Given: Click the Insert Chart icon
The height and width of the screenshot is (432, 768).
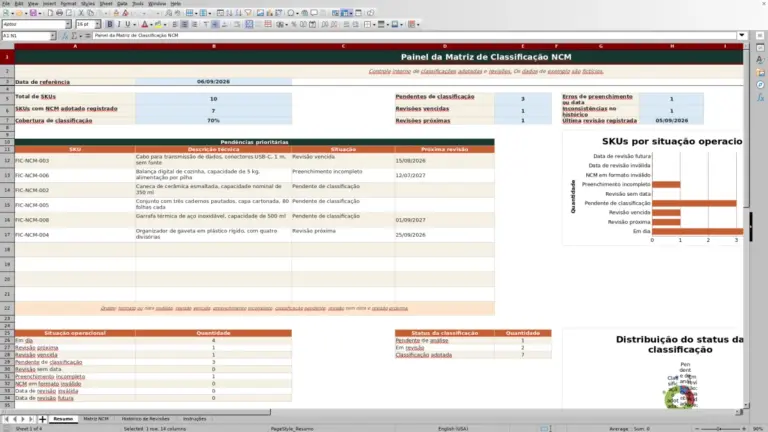Looking at the screenshot, I should [269, 13].
